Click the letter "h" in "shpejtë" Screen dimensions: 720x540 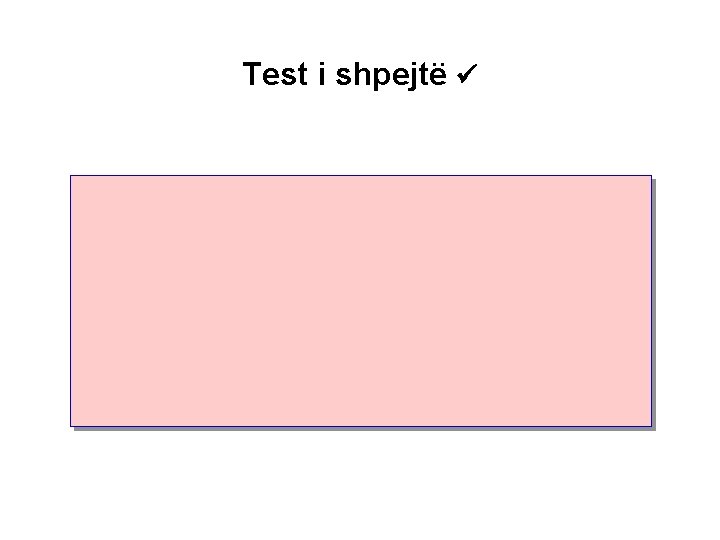tap(361, 73)
